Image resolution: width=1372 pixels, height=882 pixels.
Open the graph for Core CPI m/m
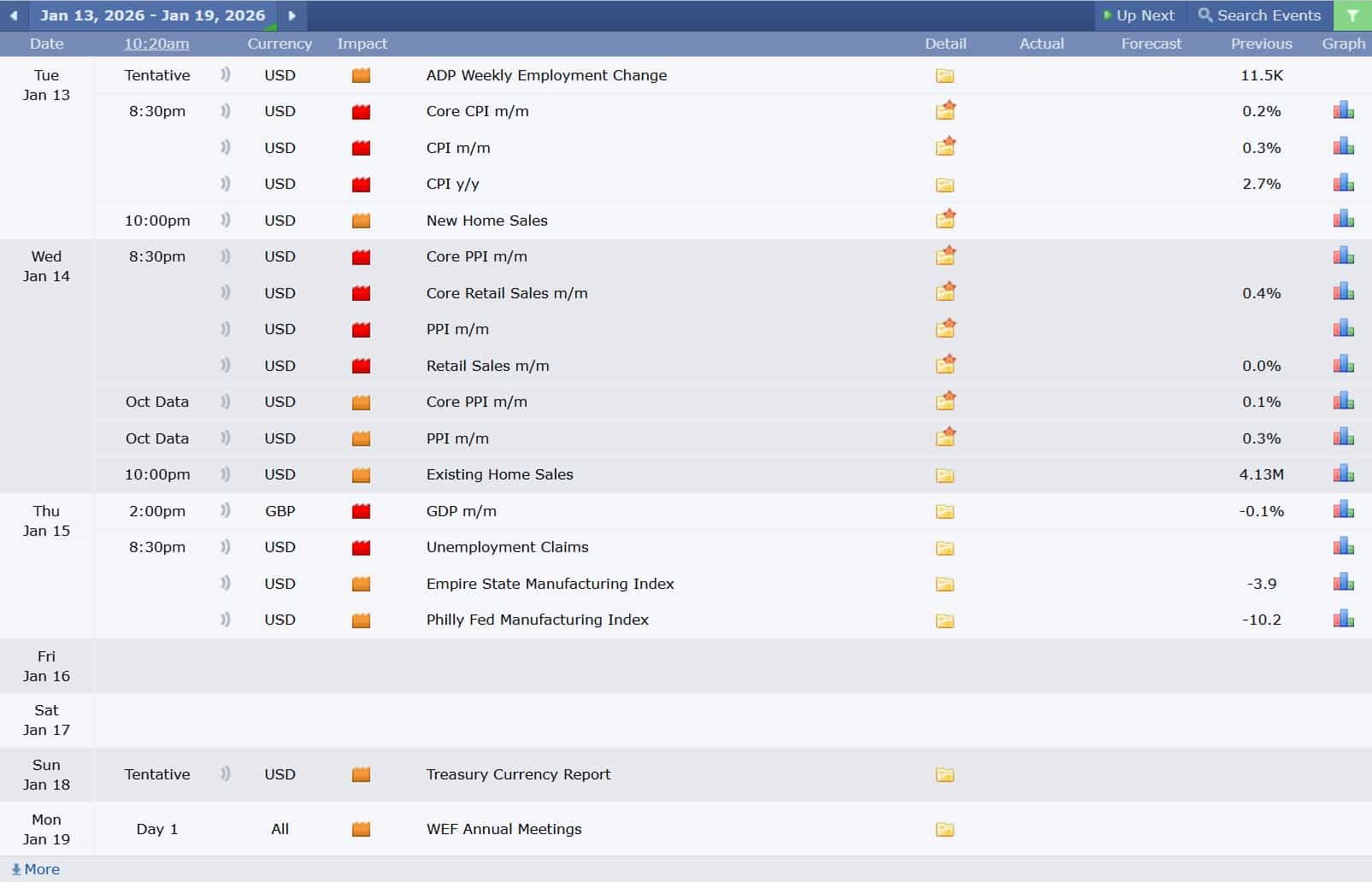(x=1342, y=110)
